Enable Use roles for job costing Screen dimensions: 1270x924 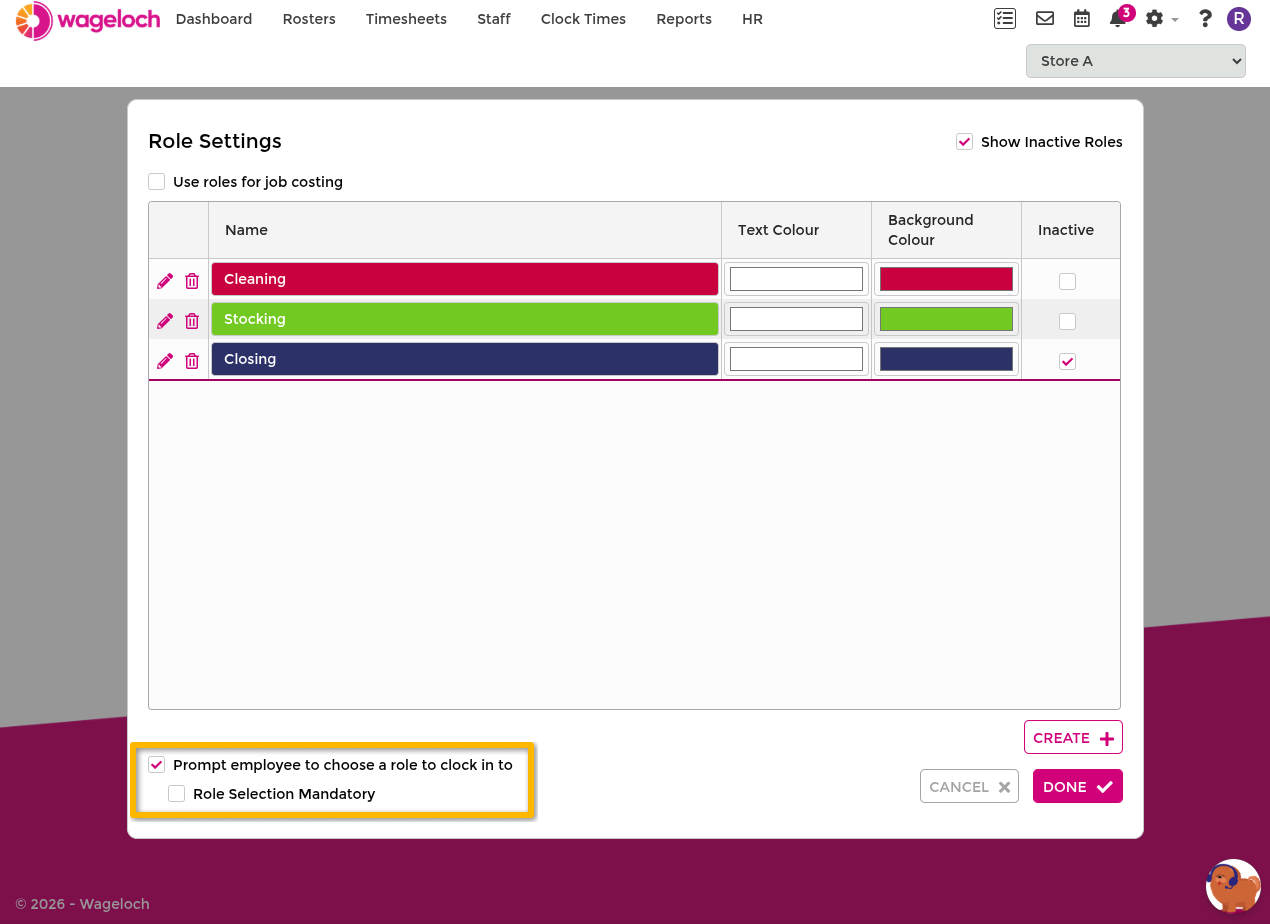tap(157, 182)
